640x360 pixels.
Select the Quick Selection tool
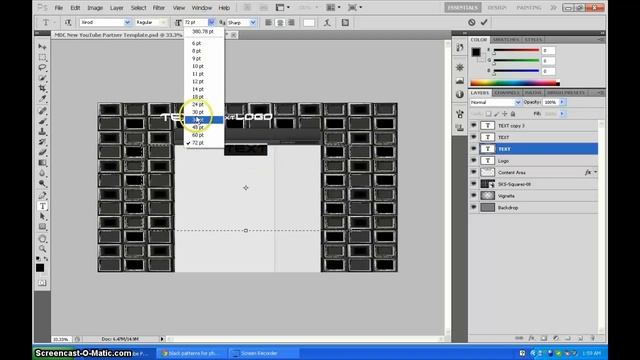pyautogui.click(x=42, y=78)
